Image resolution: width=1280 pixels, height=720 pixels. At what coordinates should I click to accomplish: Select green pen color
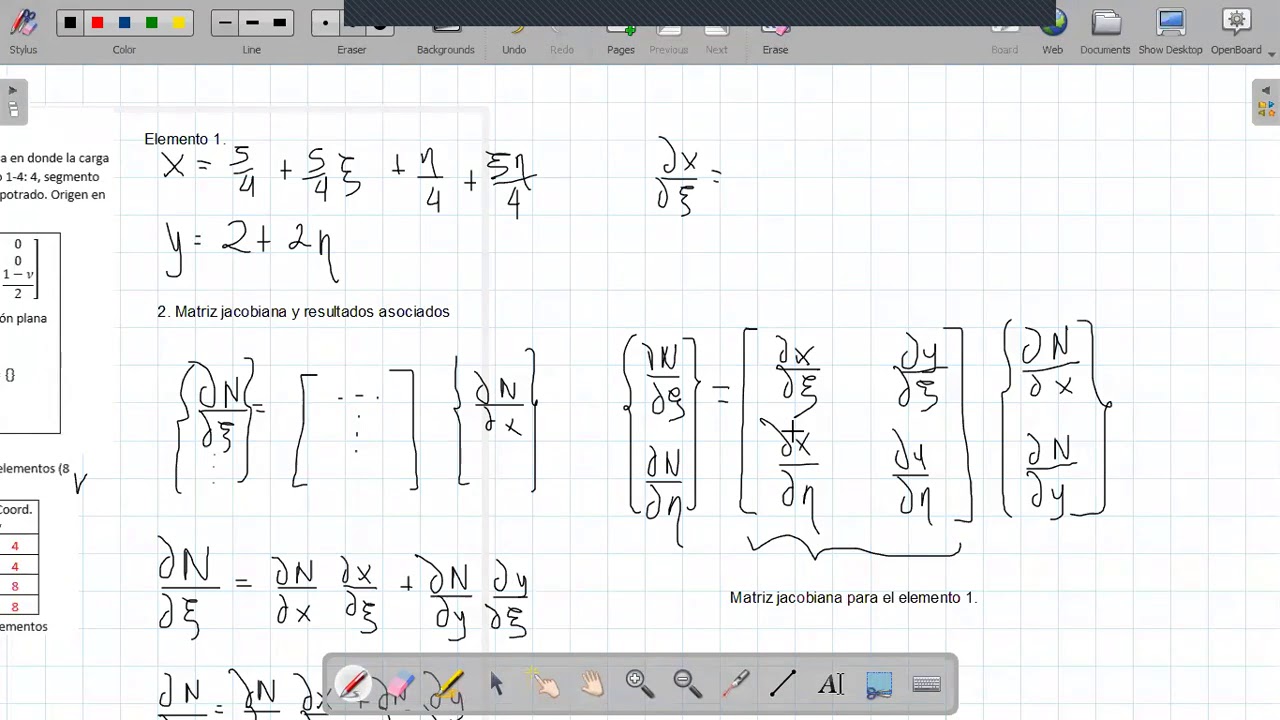pos(151,23)
